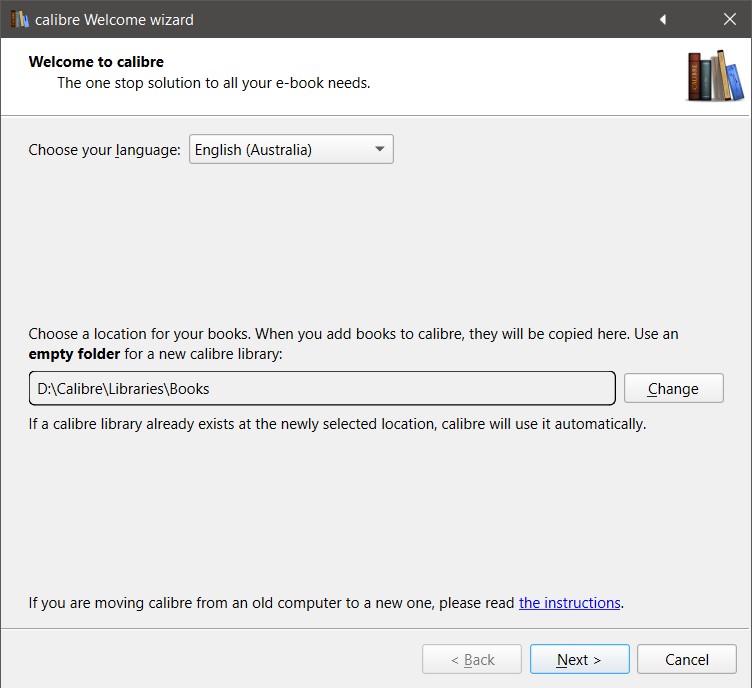
Task: Click the Welcome to calibre heading
Action: click(x=96, y=61)
